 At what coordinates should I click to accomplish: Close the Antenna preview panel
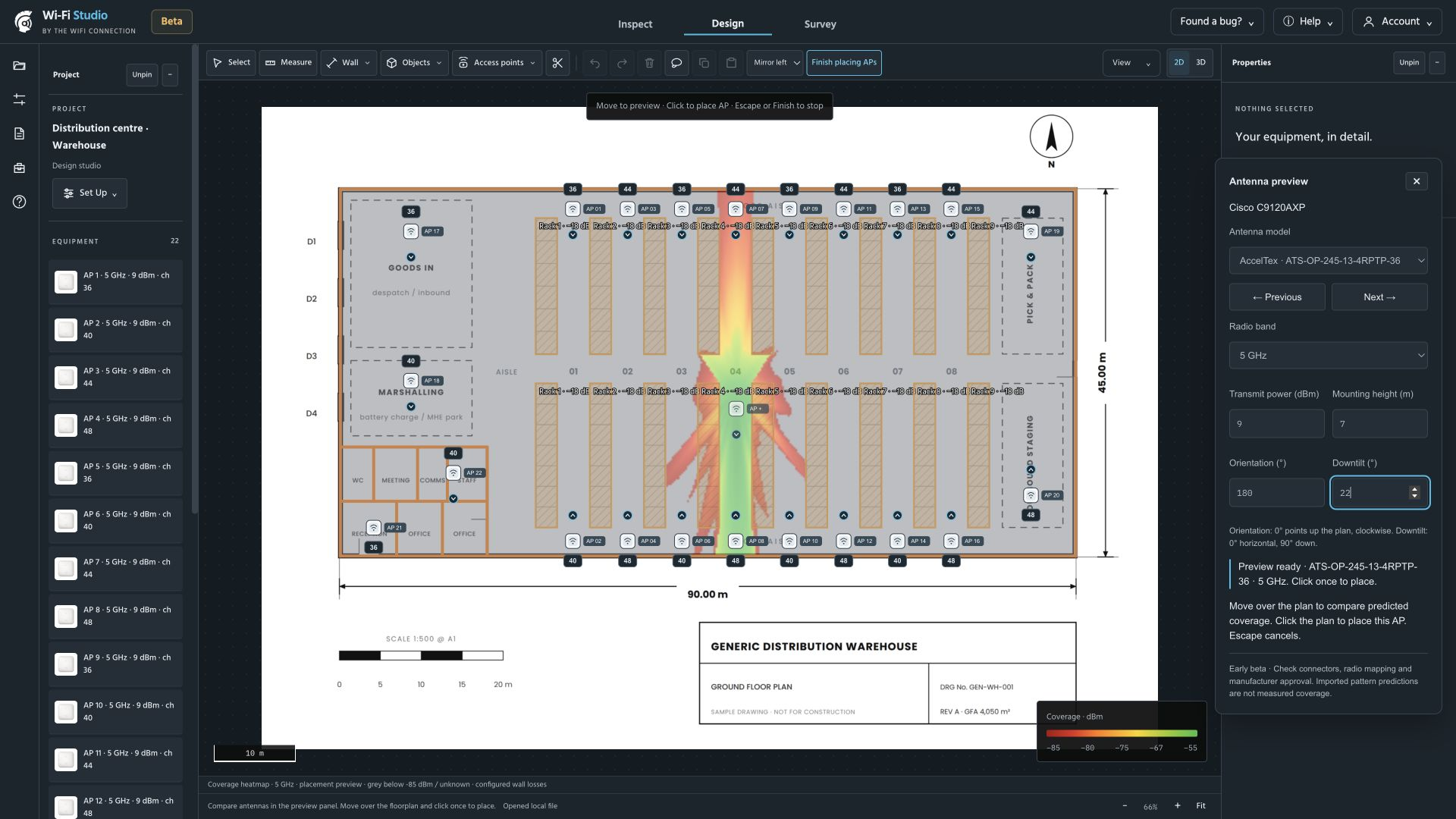pyautogui.click(x=1416, y=181)
